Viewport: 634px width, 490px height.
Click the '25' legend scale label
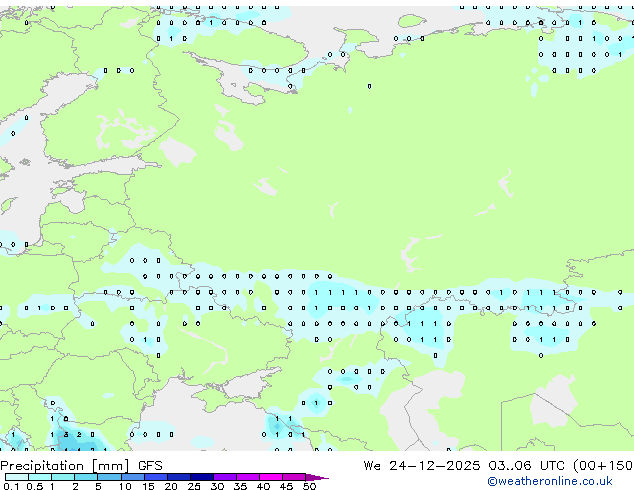point(194,486)
